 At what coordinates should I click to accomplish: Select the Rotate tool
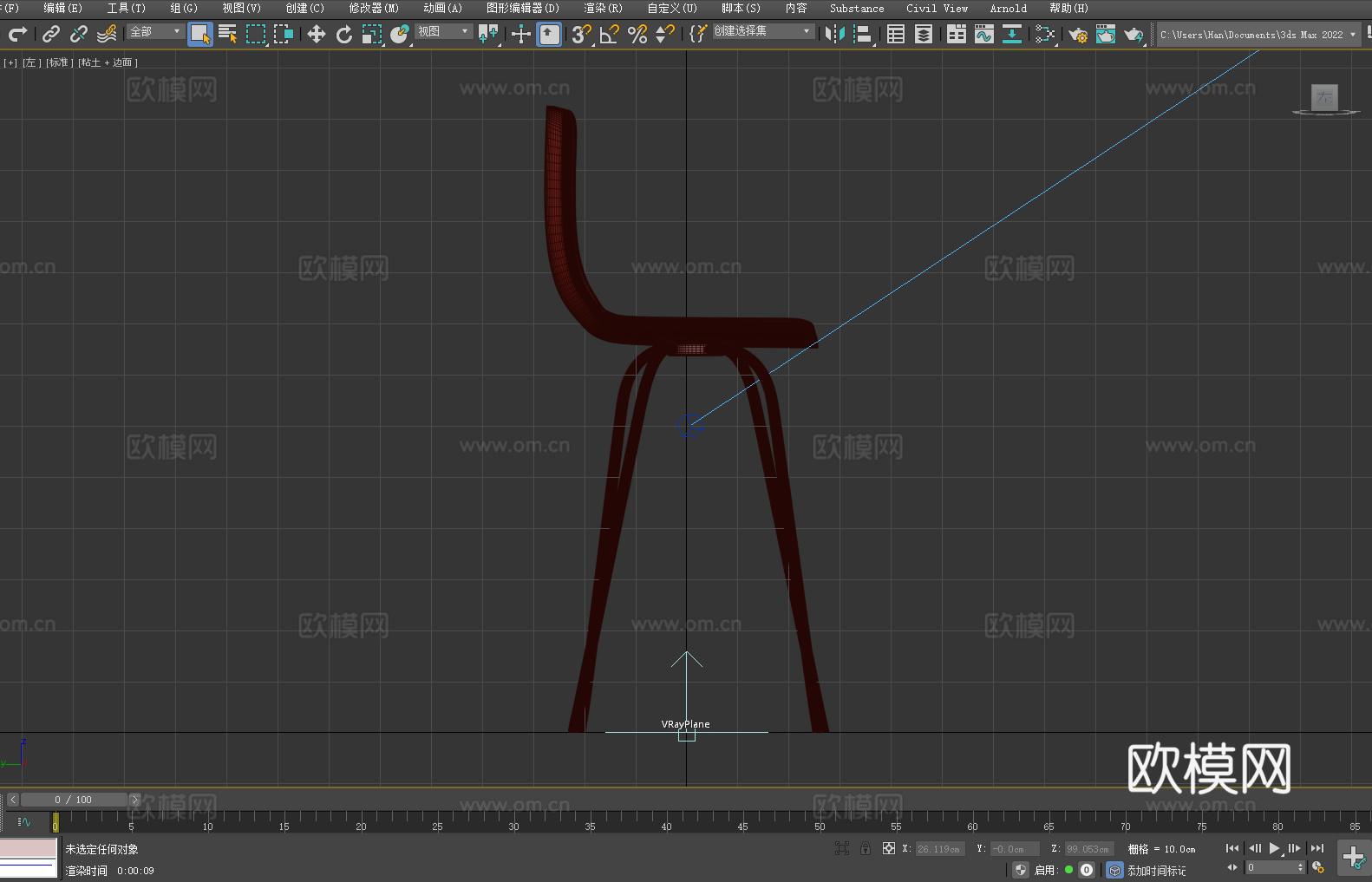tap(344, 34)
